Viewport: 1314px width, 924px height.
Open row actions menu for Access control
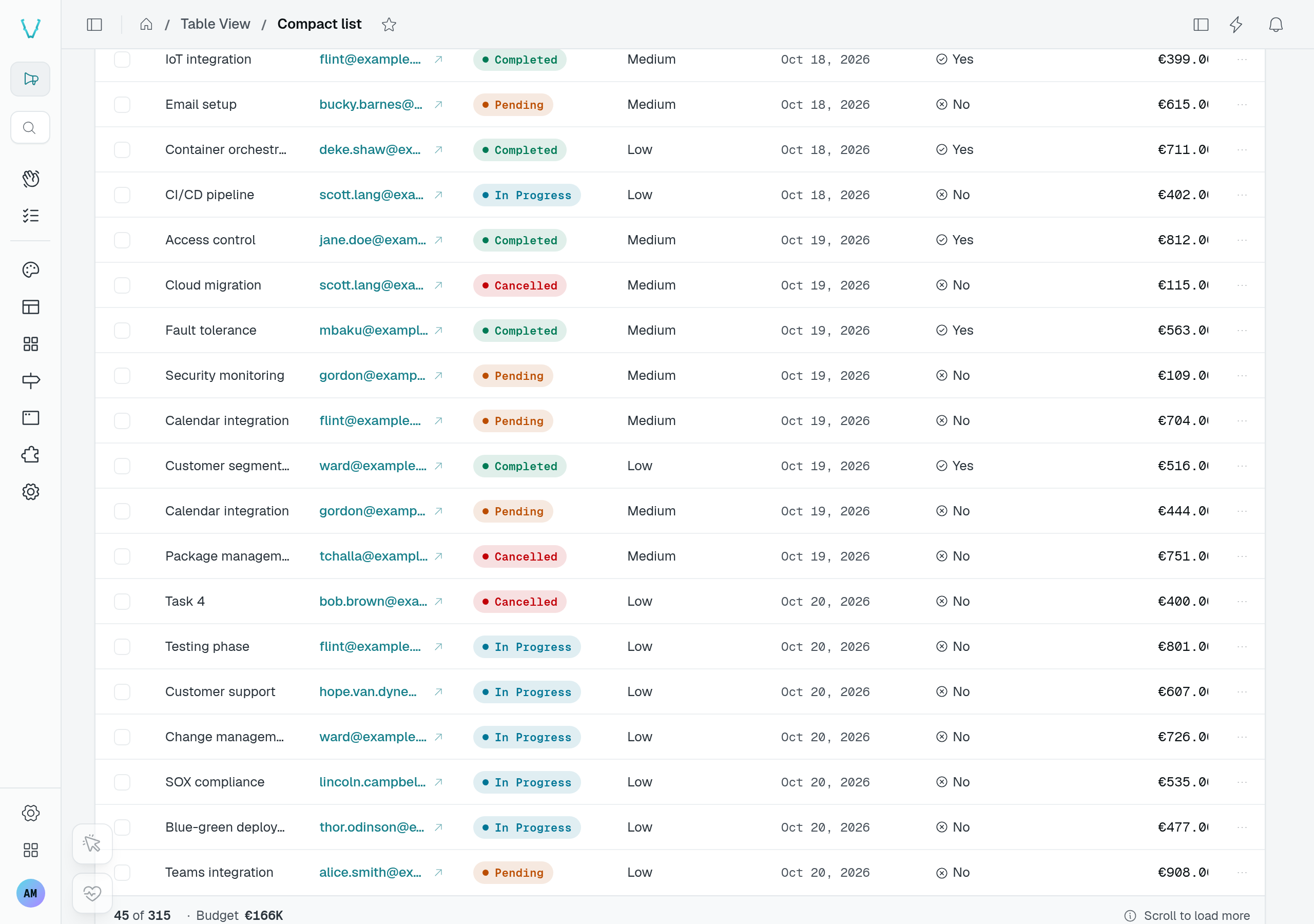[1242, 240]
